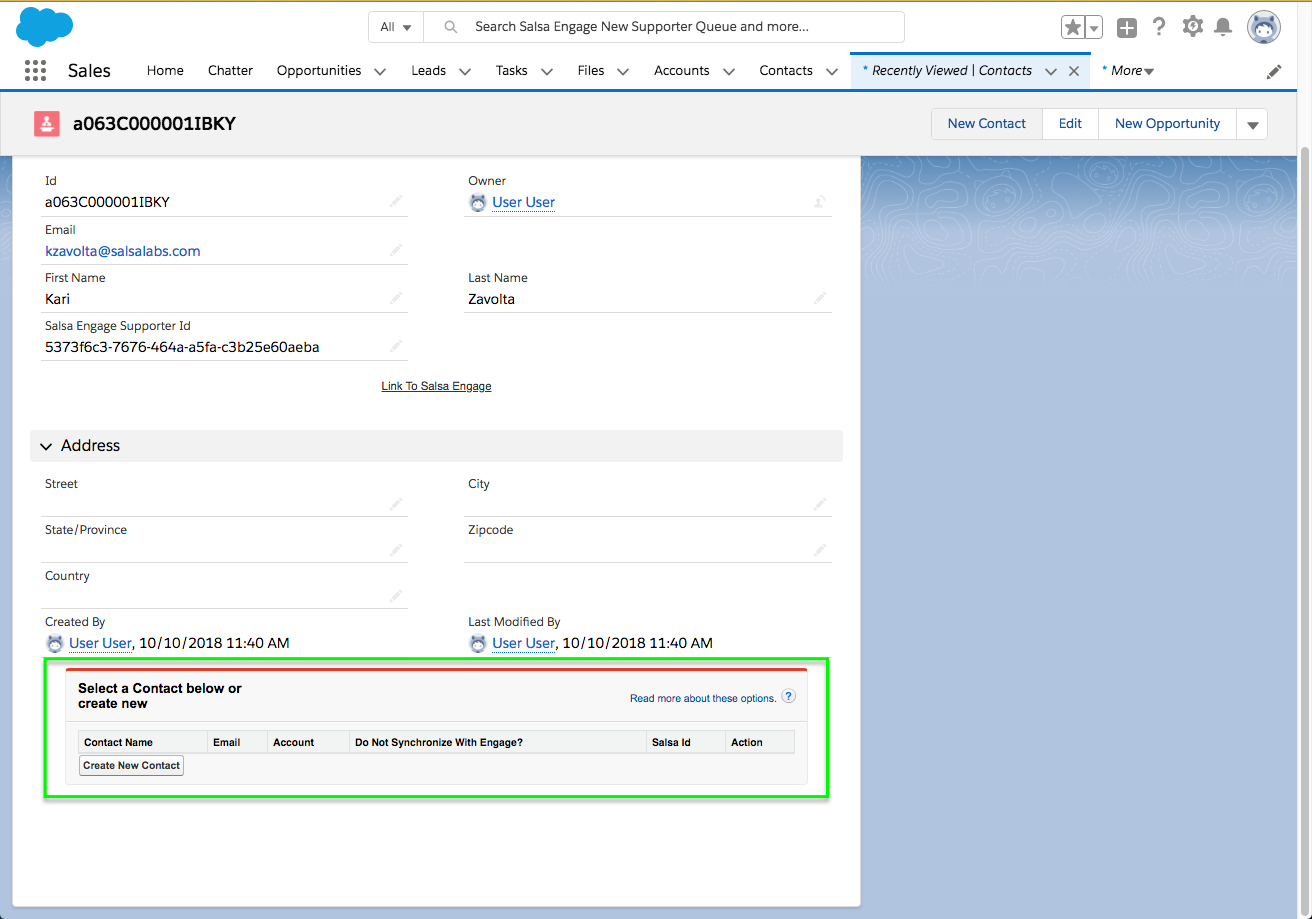Click the help question mark beside Read more
The height and width of the screenshot is (919, 1312).
(789, 696)
